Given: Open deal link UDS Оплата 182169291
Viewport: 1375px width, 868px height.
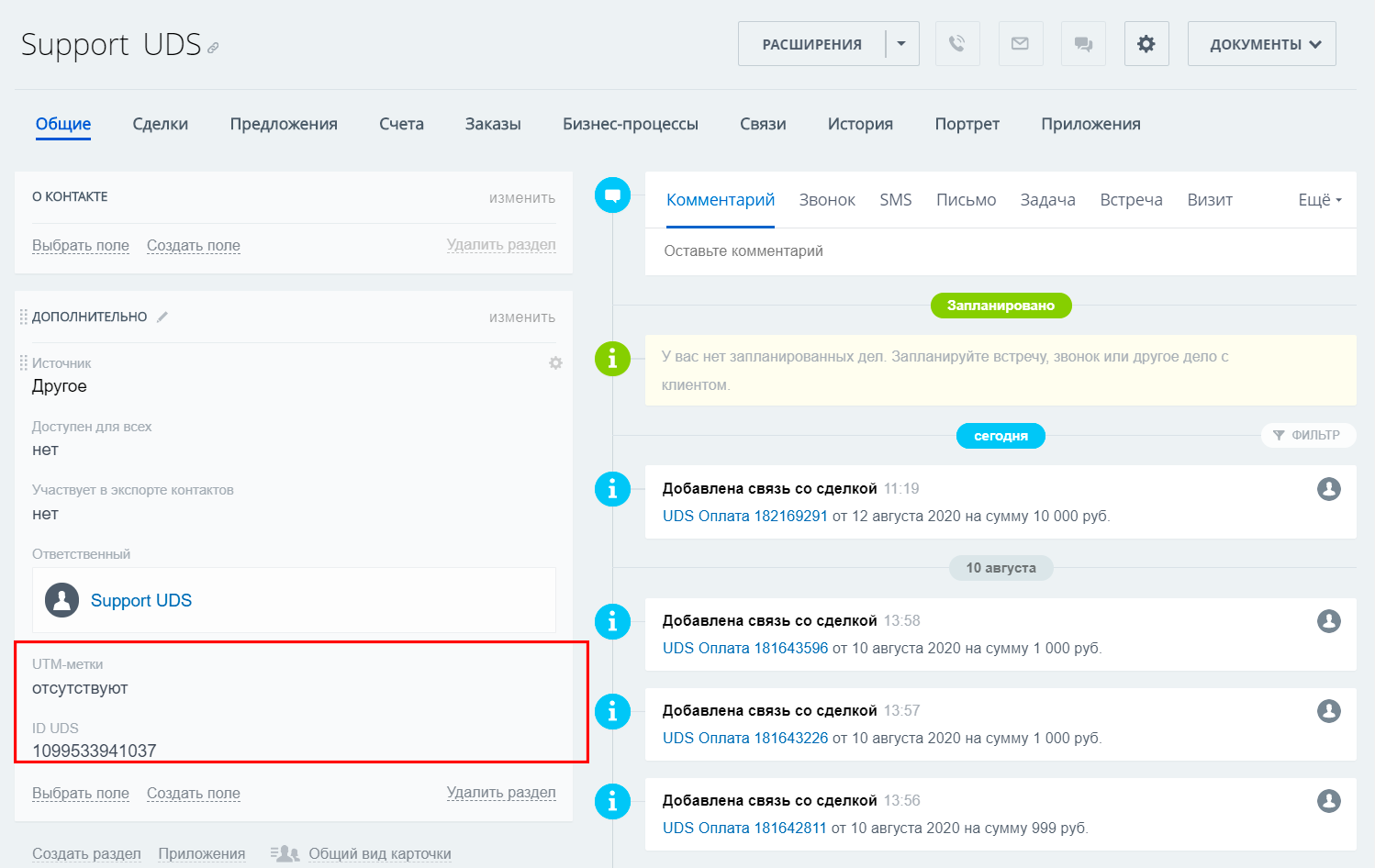Looking at the screenshot, I should (744, 516).
